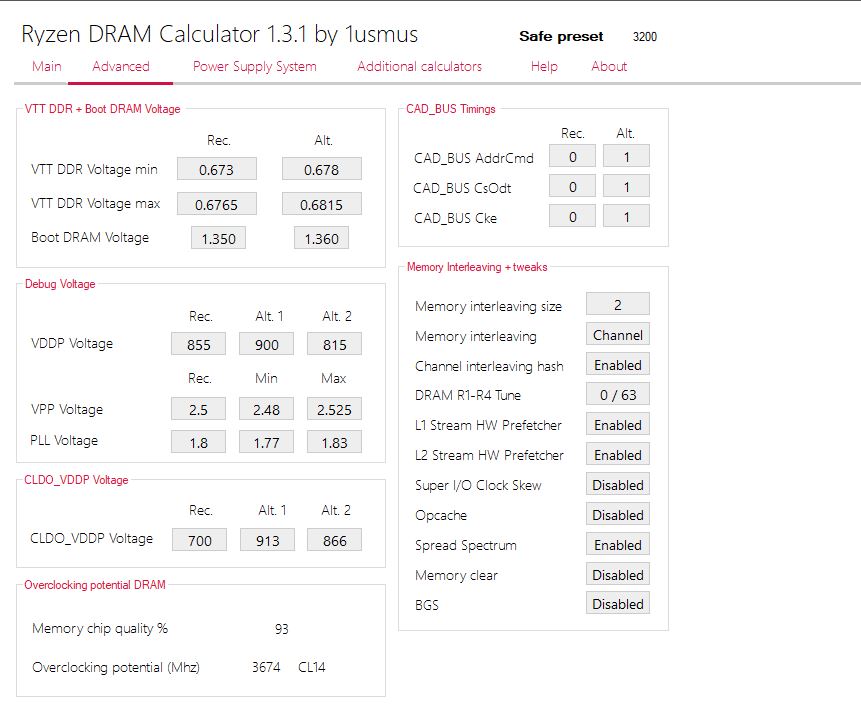This screenshot has height=723, width=861.
Task: Click the Overclocking potential (Mhz) label
Action: pos(116,667)
